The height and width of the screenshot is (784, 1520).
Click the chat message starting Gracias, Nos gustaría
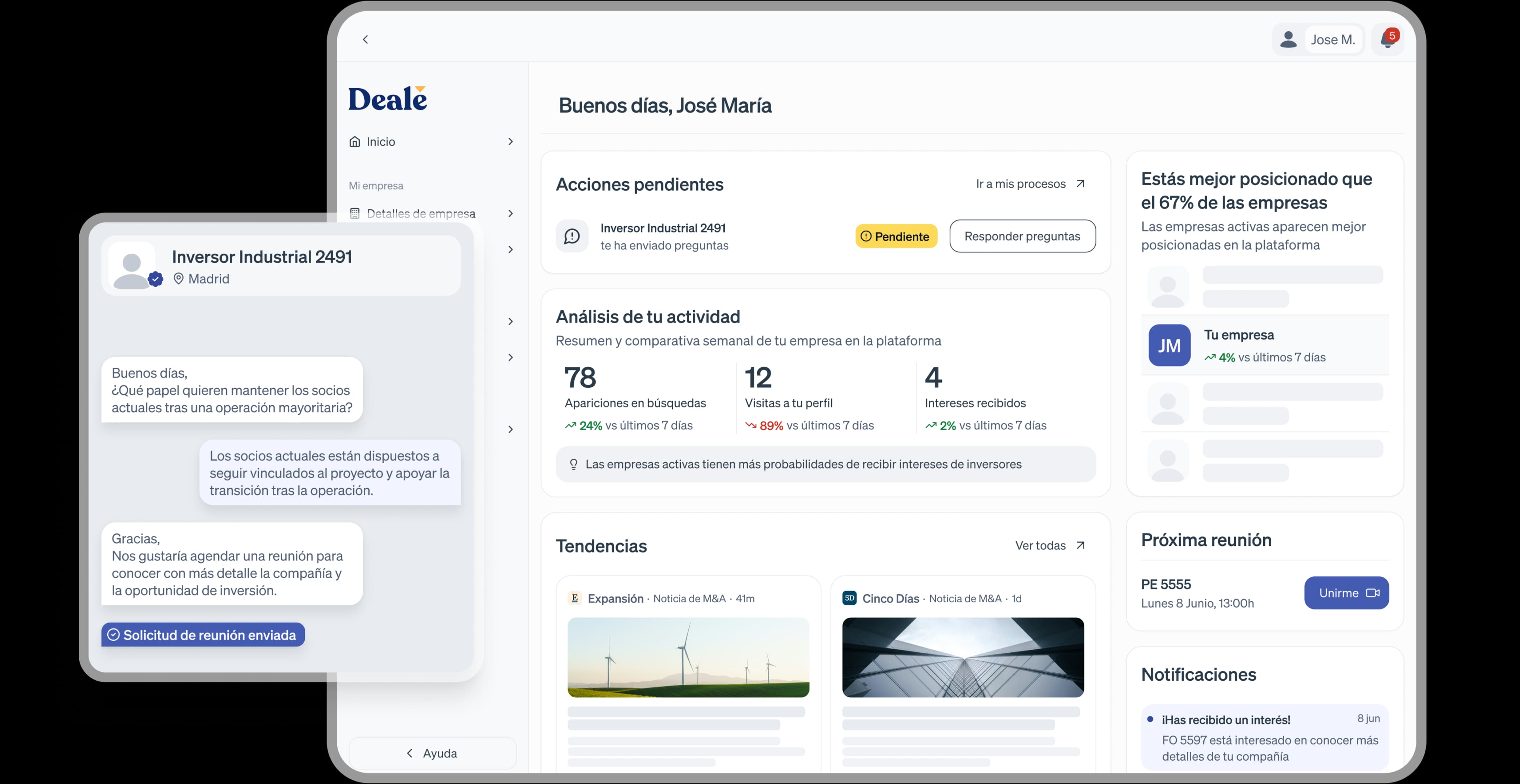click(x=232, y=564)
